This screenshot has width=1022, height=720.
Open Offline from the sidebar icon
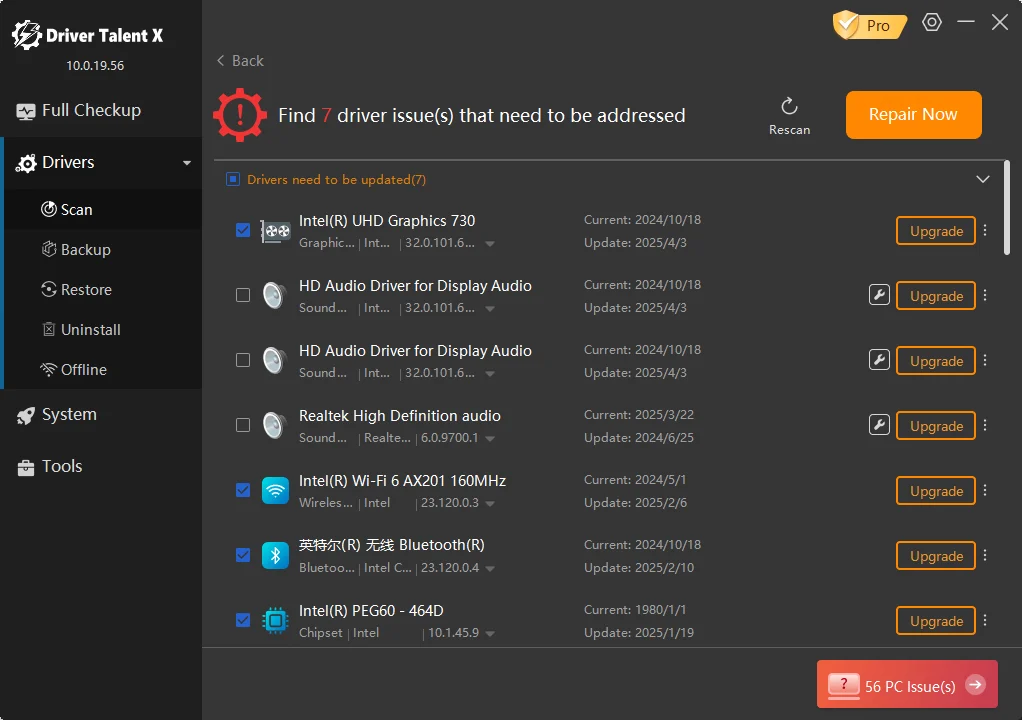pos(49,369)
